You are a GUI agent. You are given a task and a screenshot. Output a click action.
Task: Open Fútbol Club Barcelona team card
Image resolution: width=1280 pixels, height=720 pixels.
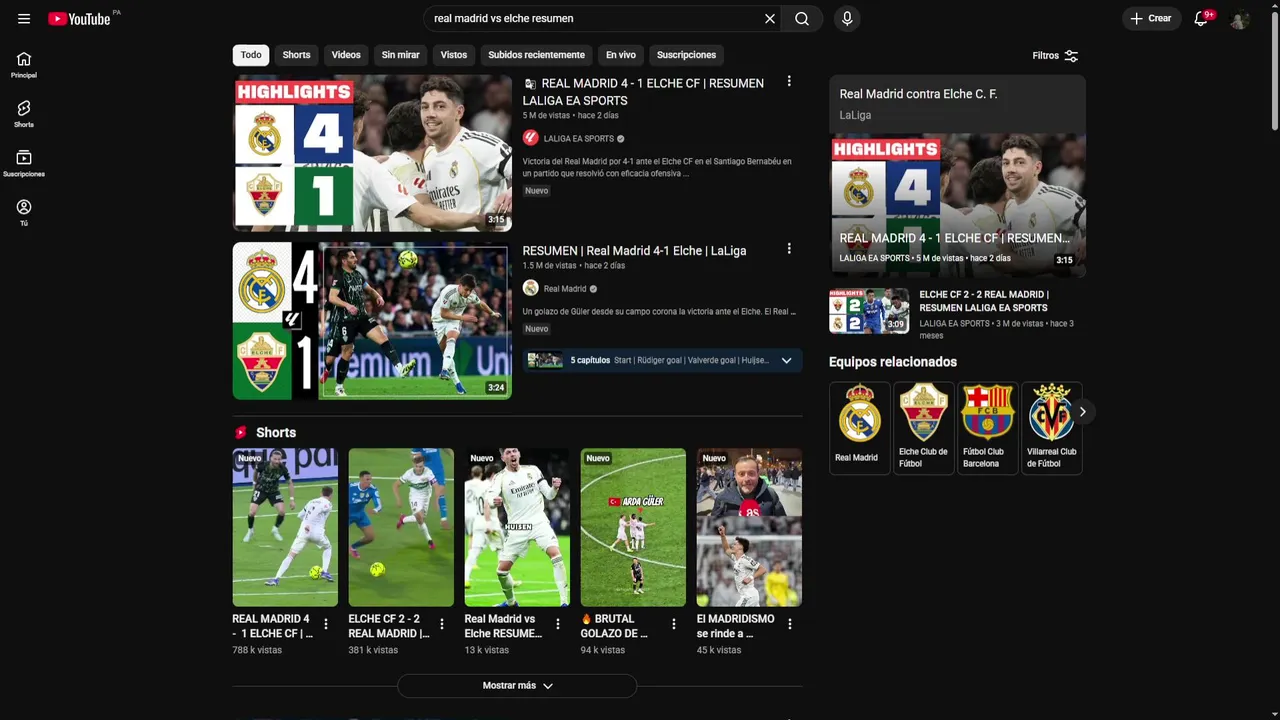tap(987, 428)
